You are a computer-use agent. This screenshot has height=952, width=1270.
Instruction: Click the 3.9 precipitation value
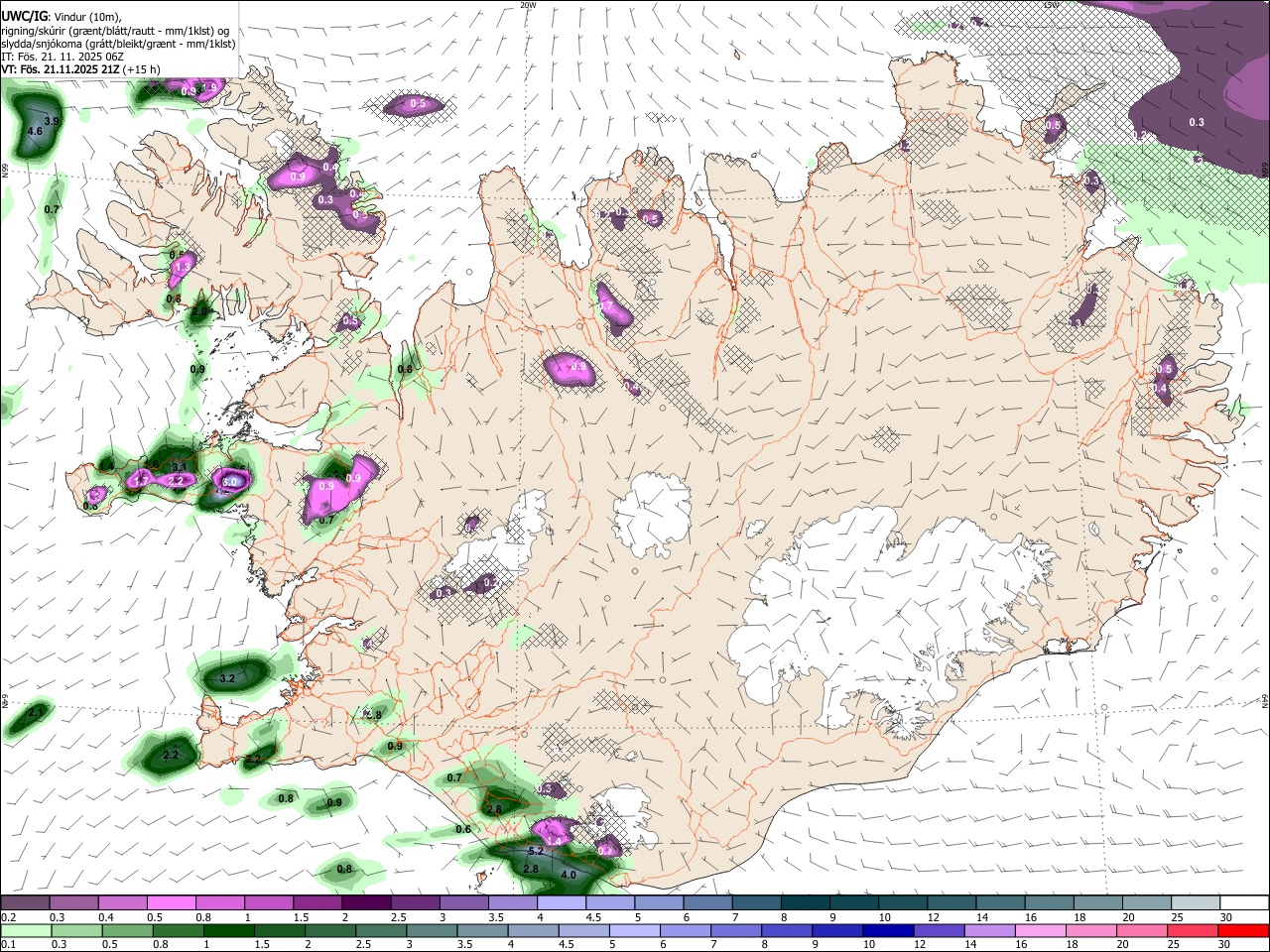click(x=53, y=121)
